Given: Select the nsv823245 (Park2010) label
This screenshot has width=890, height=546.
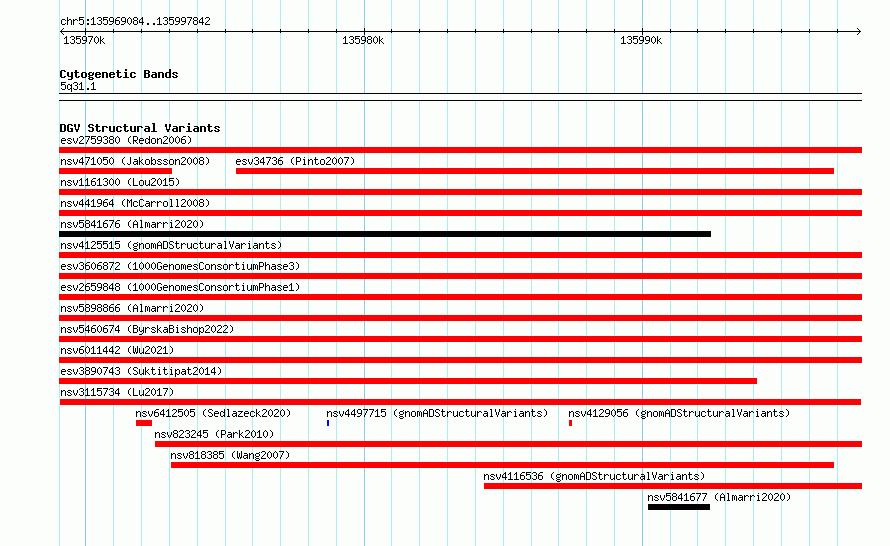Looking at the screenshot, I should click(214, 434).
